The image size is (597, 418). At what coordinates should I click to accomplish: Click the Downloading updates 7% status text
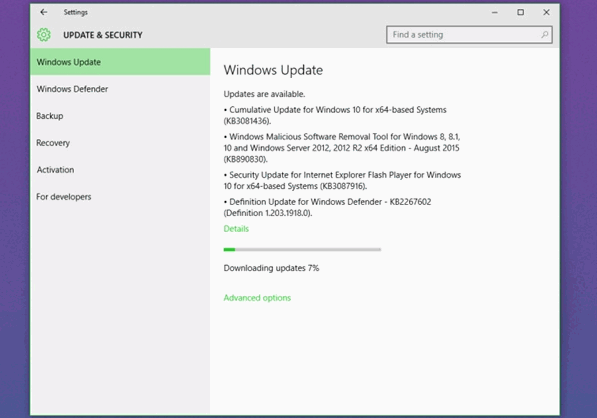click(x=271, y=268)
